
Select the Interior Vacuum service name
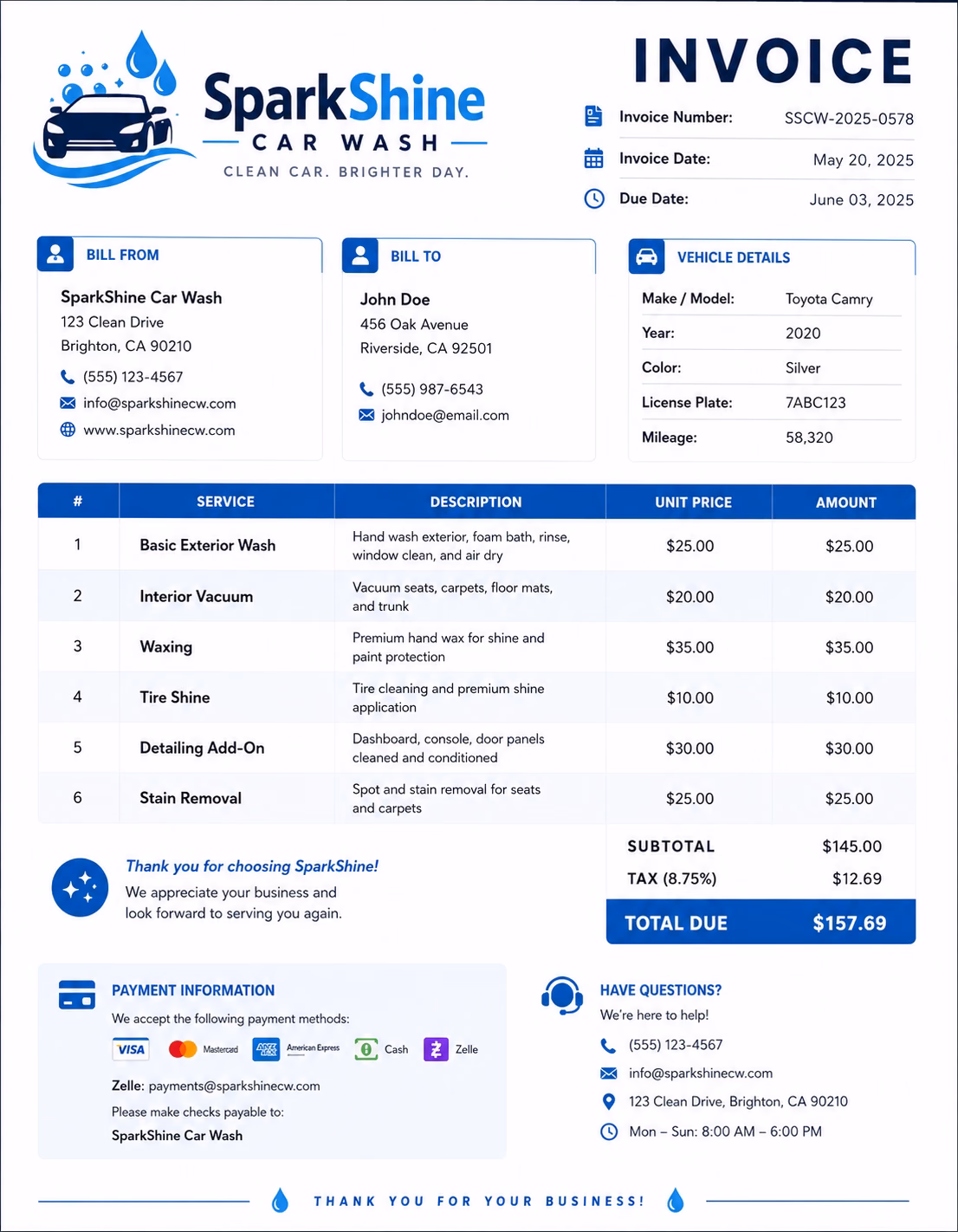pos(197,596)
